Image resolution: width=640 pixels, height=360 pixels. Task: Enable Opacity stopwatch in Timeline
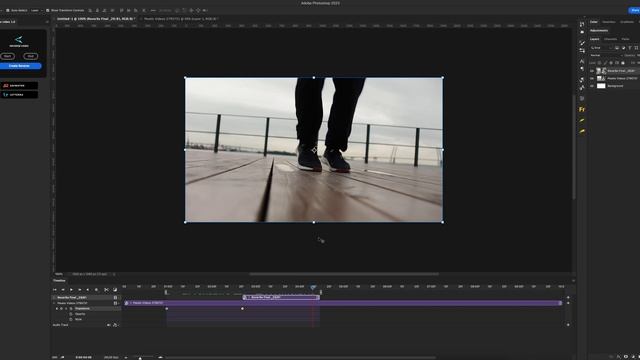(71, 314)
